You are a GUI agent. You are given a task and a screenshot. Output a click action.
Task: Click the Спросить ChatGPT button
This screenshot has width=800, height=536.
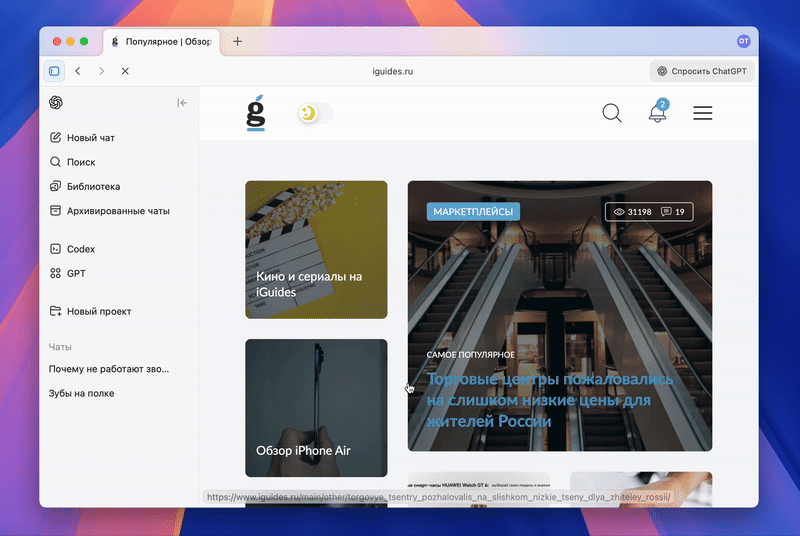(702, 71)
